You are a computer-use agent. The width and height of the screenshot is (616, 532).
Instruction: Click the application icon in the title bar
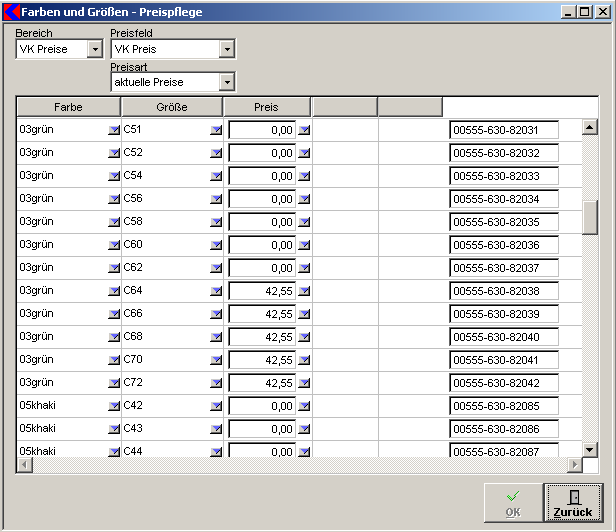[x=11, y=12]
